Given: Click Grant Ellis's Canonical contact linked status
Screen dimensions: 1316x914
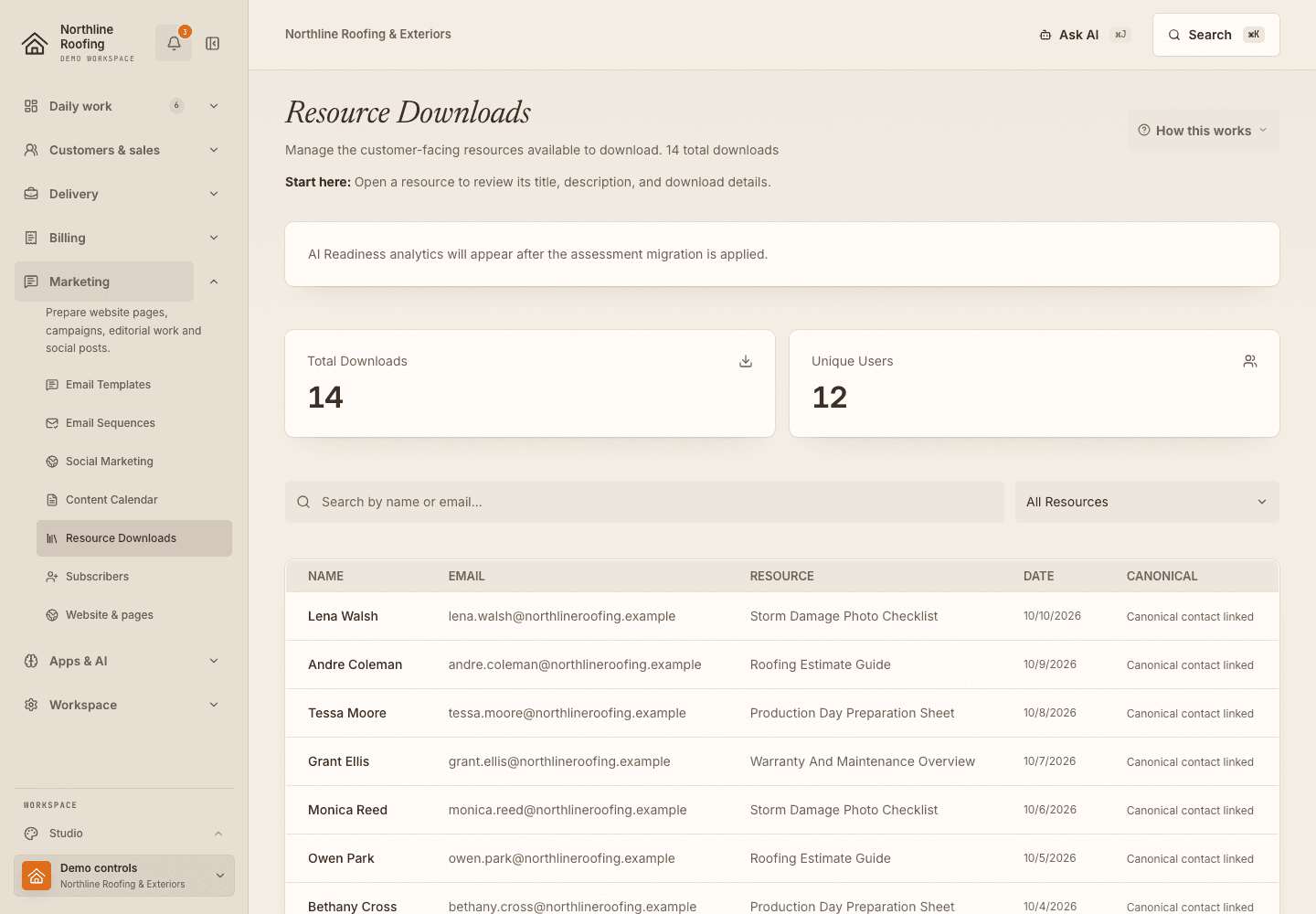Looking at the screenshot, I should click(x=1190, y=762).
